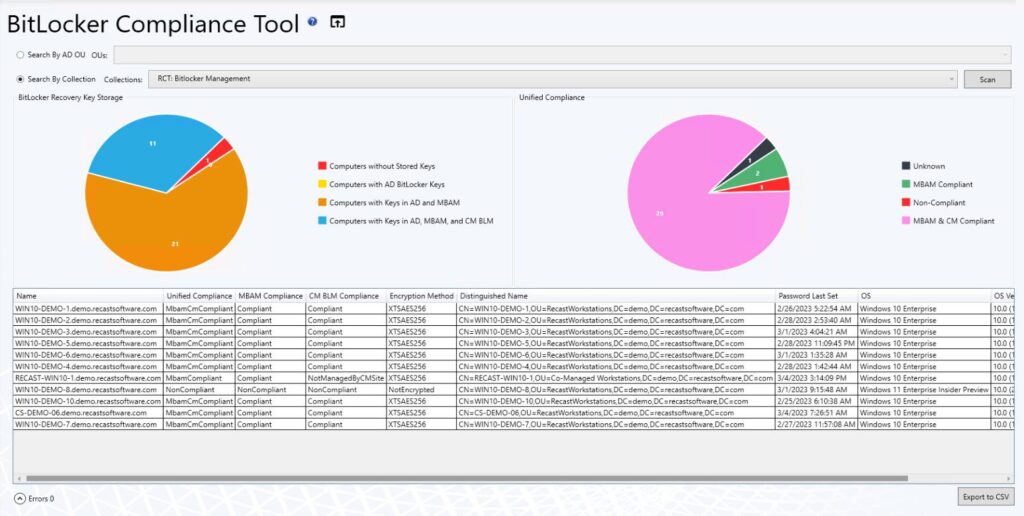Expand the Errors 0 chevron icon

point(20,498)
